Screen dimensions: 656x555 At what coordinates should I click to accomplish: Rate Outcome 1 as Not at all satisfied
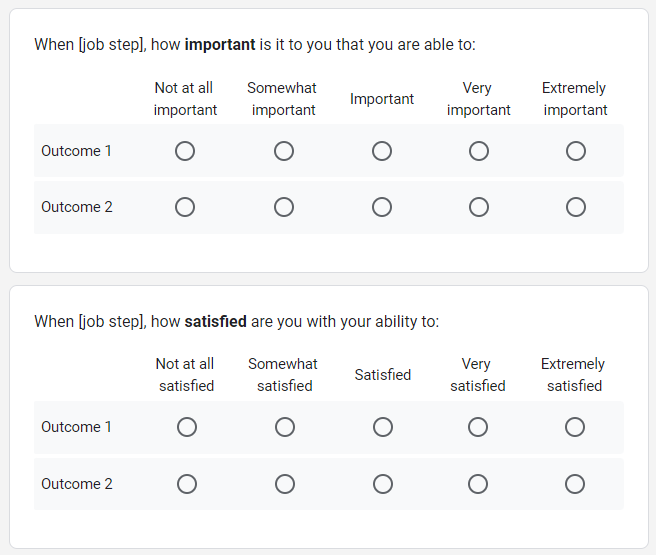click(187, 427)
